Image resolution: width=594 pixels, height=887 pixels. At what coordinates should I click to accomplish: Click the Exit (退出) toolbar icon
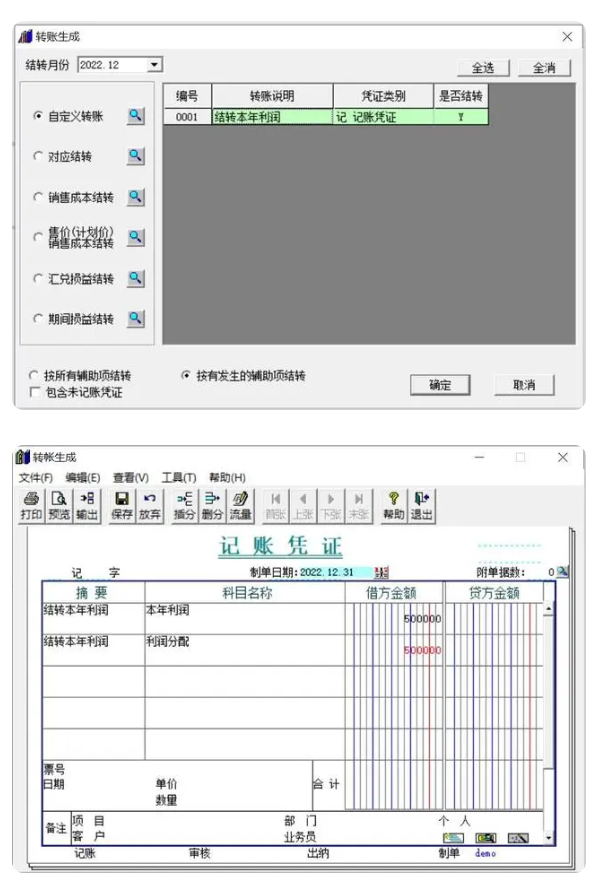pos(421,506)
